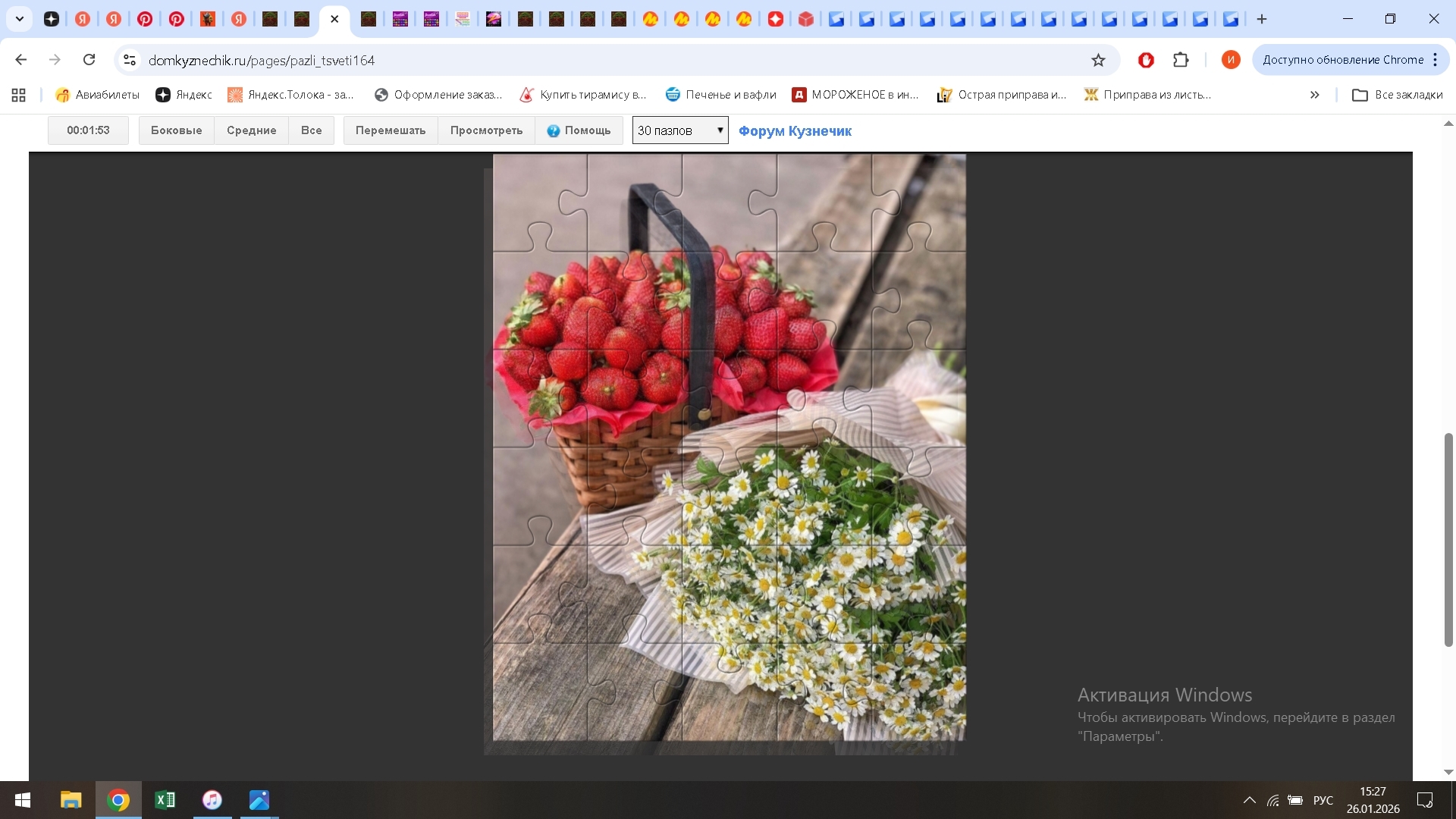Viewport: 1456px width, 819px height.
Task: Open site information icon in the address bar
Action: (130, 60)
